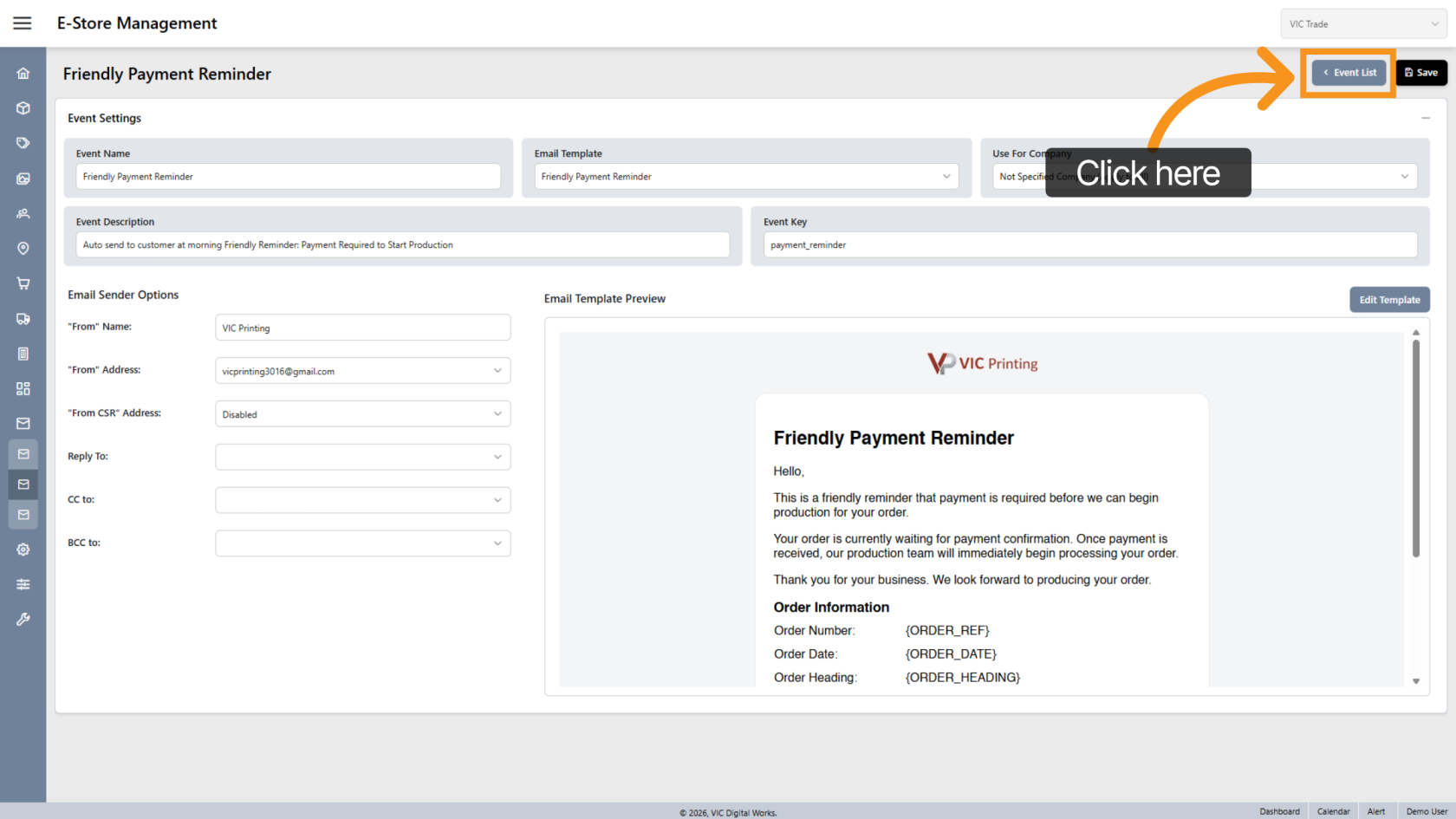The height and width of the screenshot is (819, 1456).
Task: Open the location pin sidebar icon
Action: pos(23,249)
